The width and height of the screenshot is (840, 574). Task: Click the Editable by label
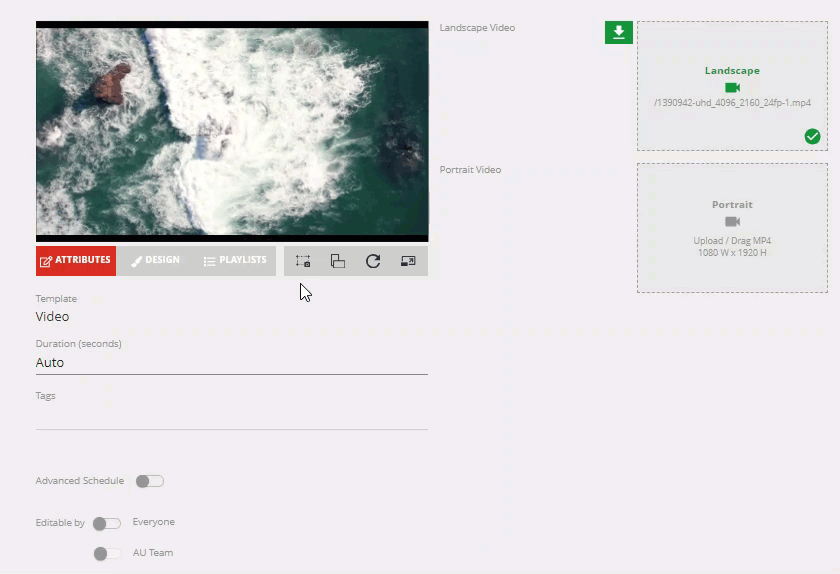[60, 523]
